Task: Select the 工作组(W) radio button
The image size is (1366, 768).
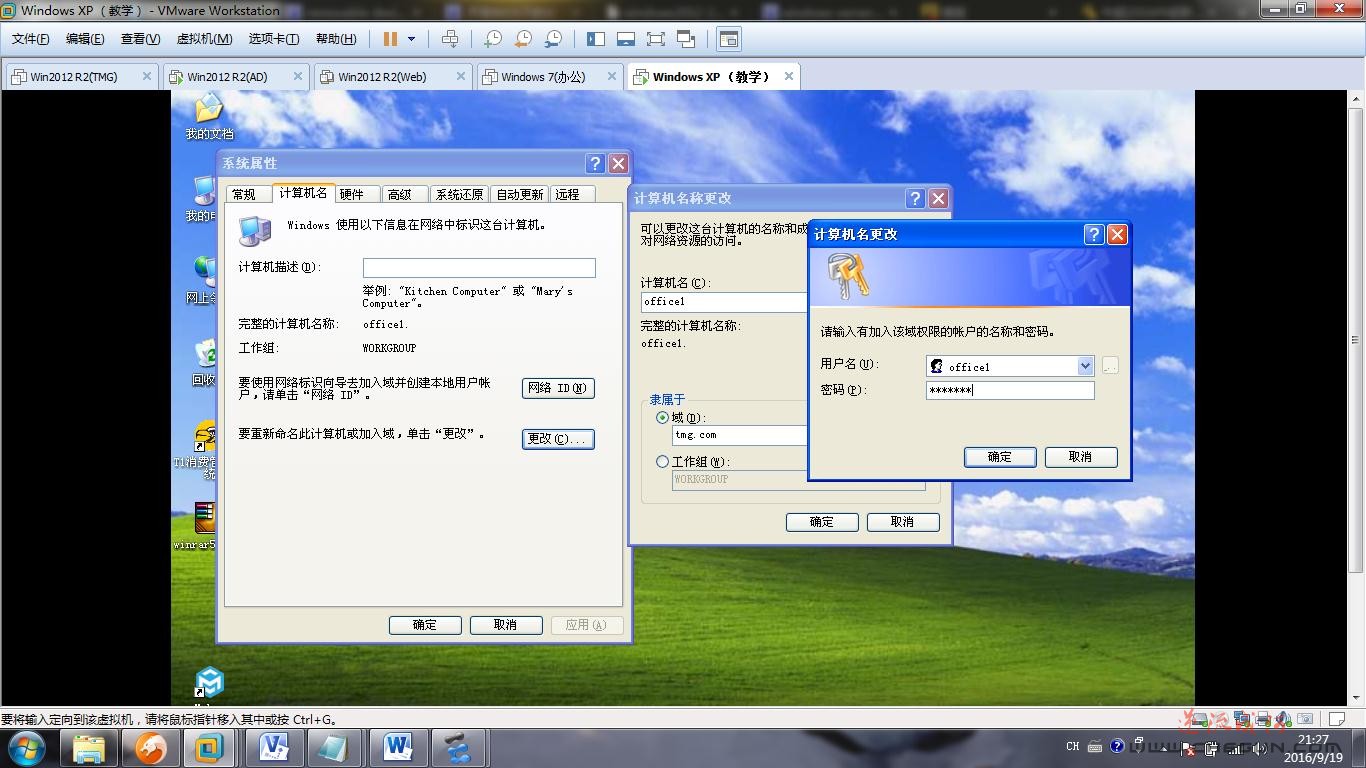Action: point(662,462)
